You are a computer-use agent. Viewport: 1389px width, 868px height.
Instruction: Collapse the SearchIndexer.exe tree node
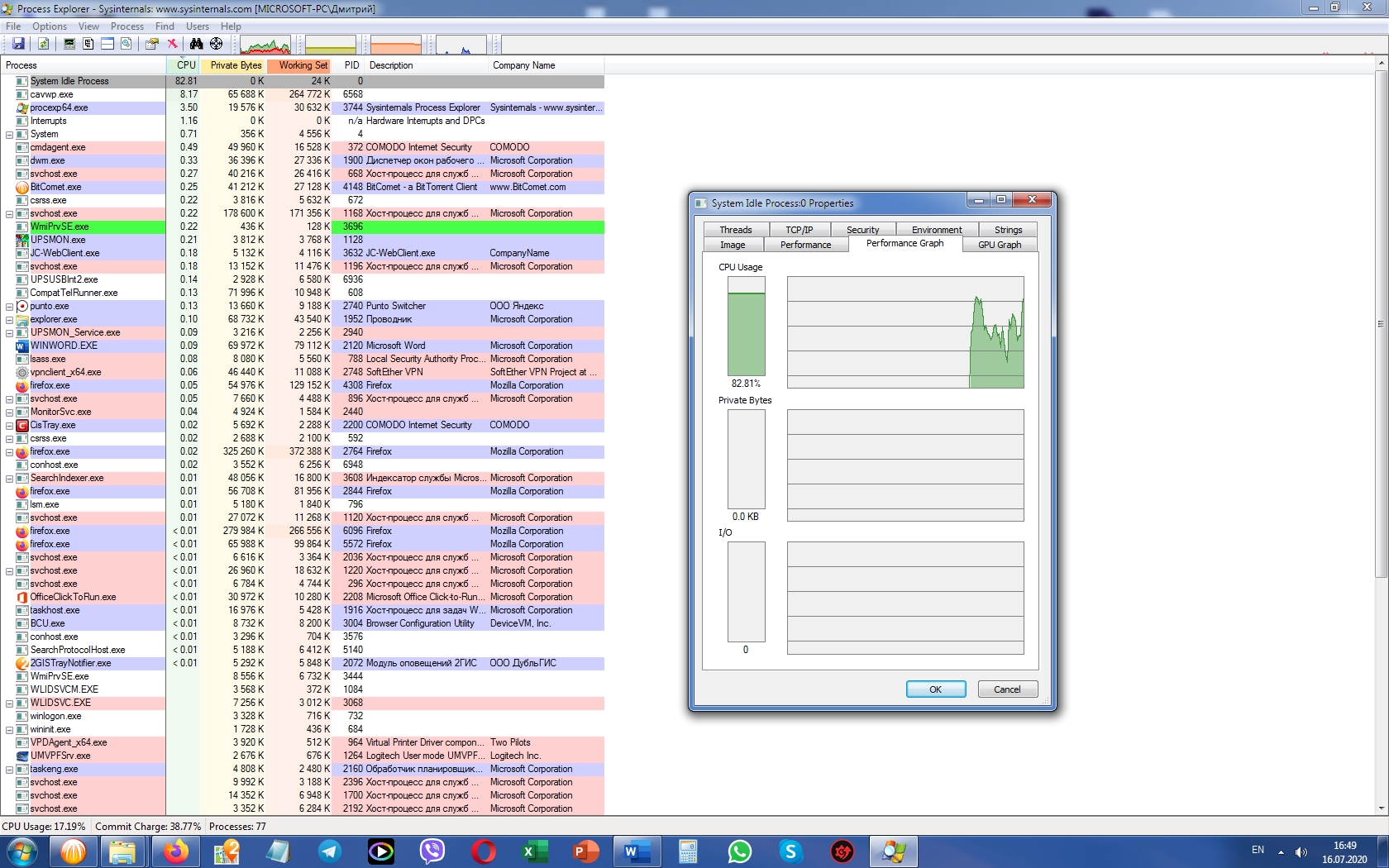click(x=9, y=479)
